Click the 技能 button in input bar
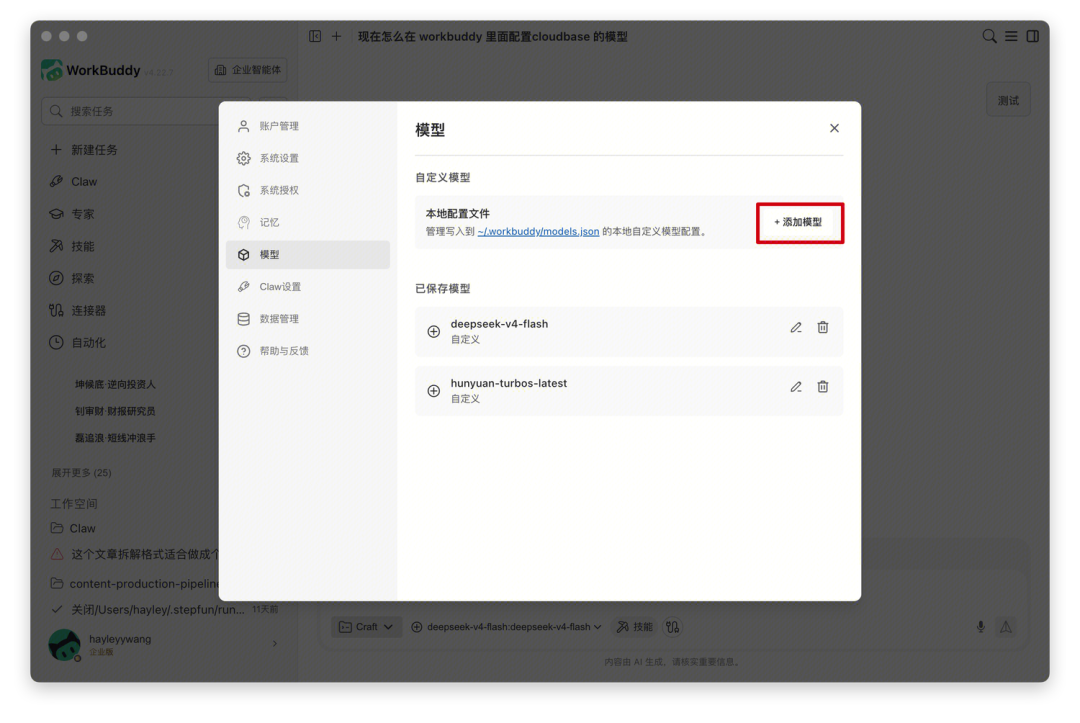This screenshot has height=723, width=1080. 634,627
